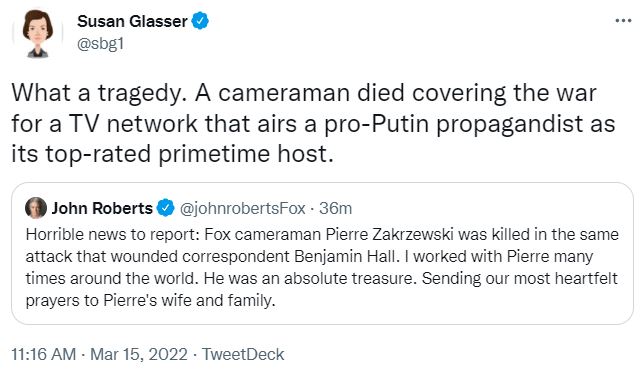Screen dimensions: 642x370
Task: Open the quoted tweet body text
Action: [x=322, y=267]
